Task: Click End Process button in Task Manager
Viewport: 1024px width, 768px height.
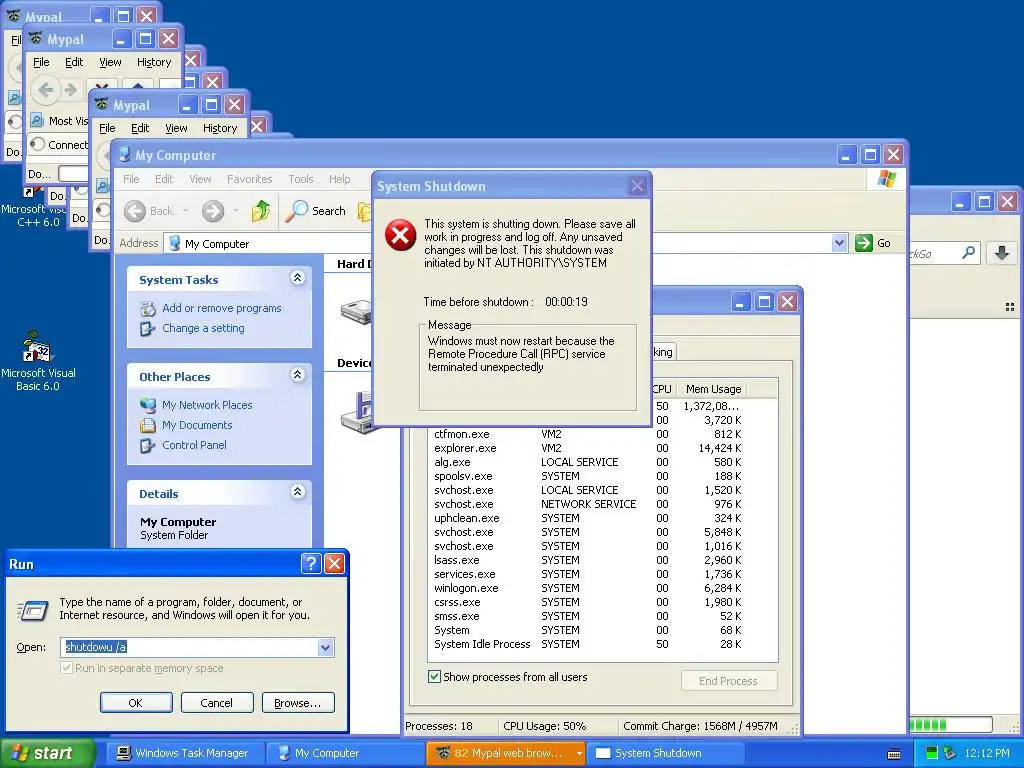Action: tap(729, 681)
